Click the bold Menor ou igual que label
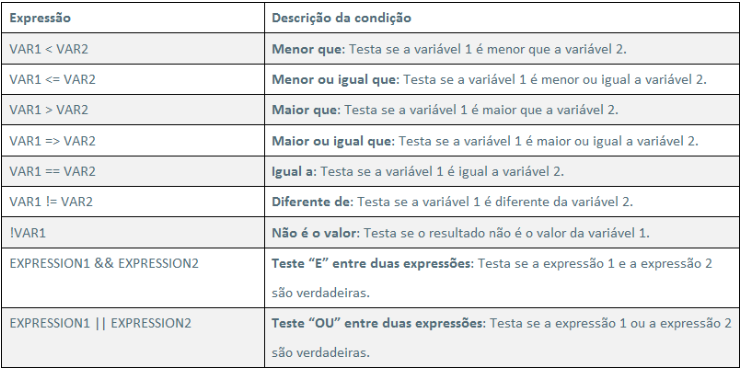The height and width of the screenshot is (372, 744). (x=334, y=79)
